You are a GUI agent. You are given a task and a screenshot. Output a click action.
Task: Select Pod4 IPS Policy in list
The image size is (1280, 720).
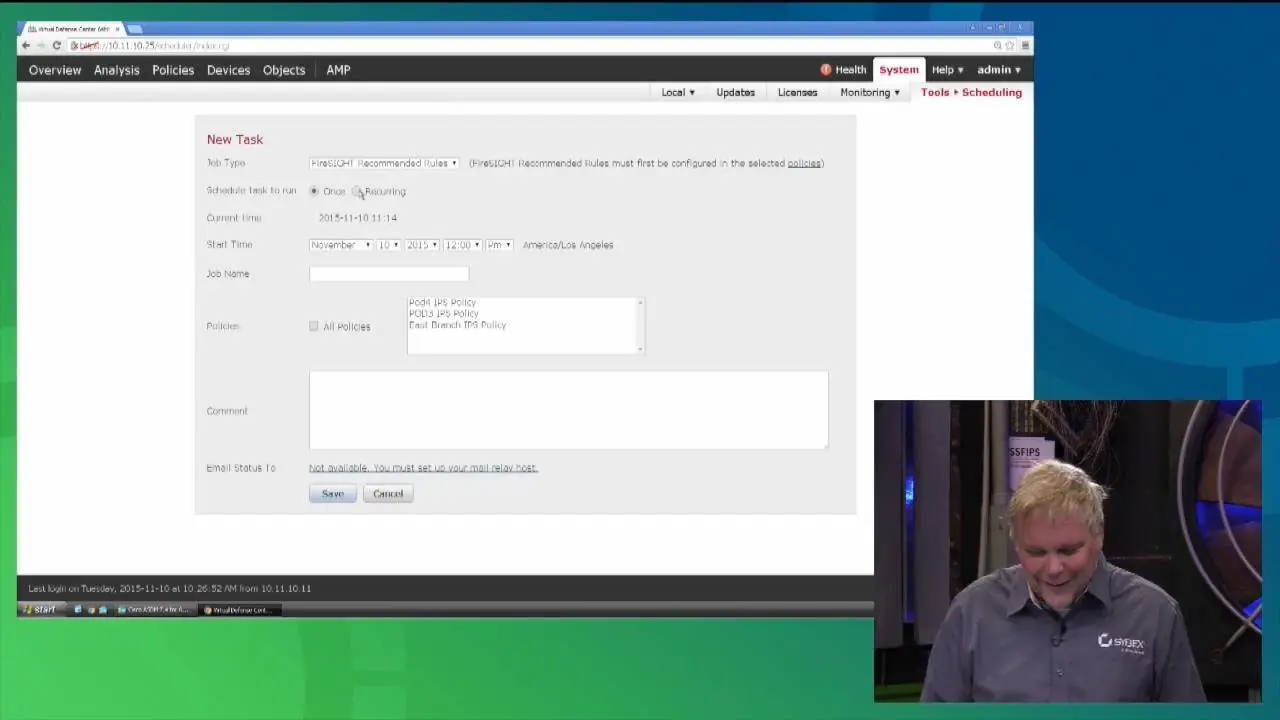442,302
